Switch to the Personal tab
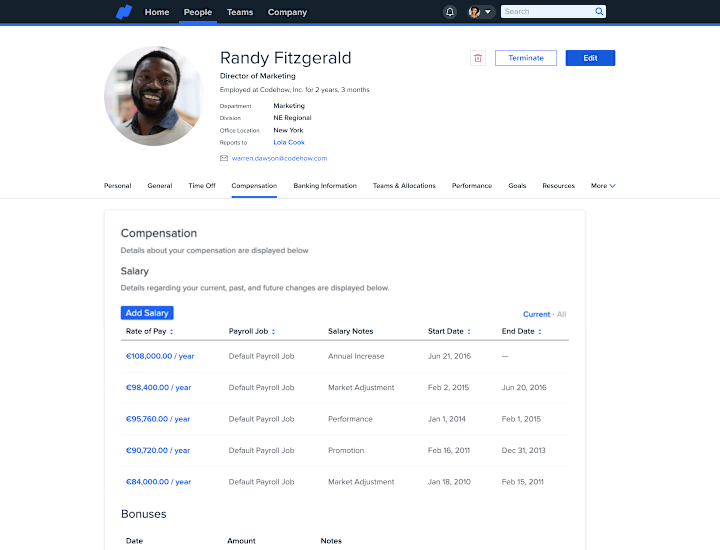This screenshot has width=720, height=550. pyautogui.click(x=118, y=186)
